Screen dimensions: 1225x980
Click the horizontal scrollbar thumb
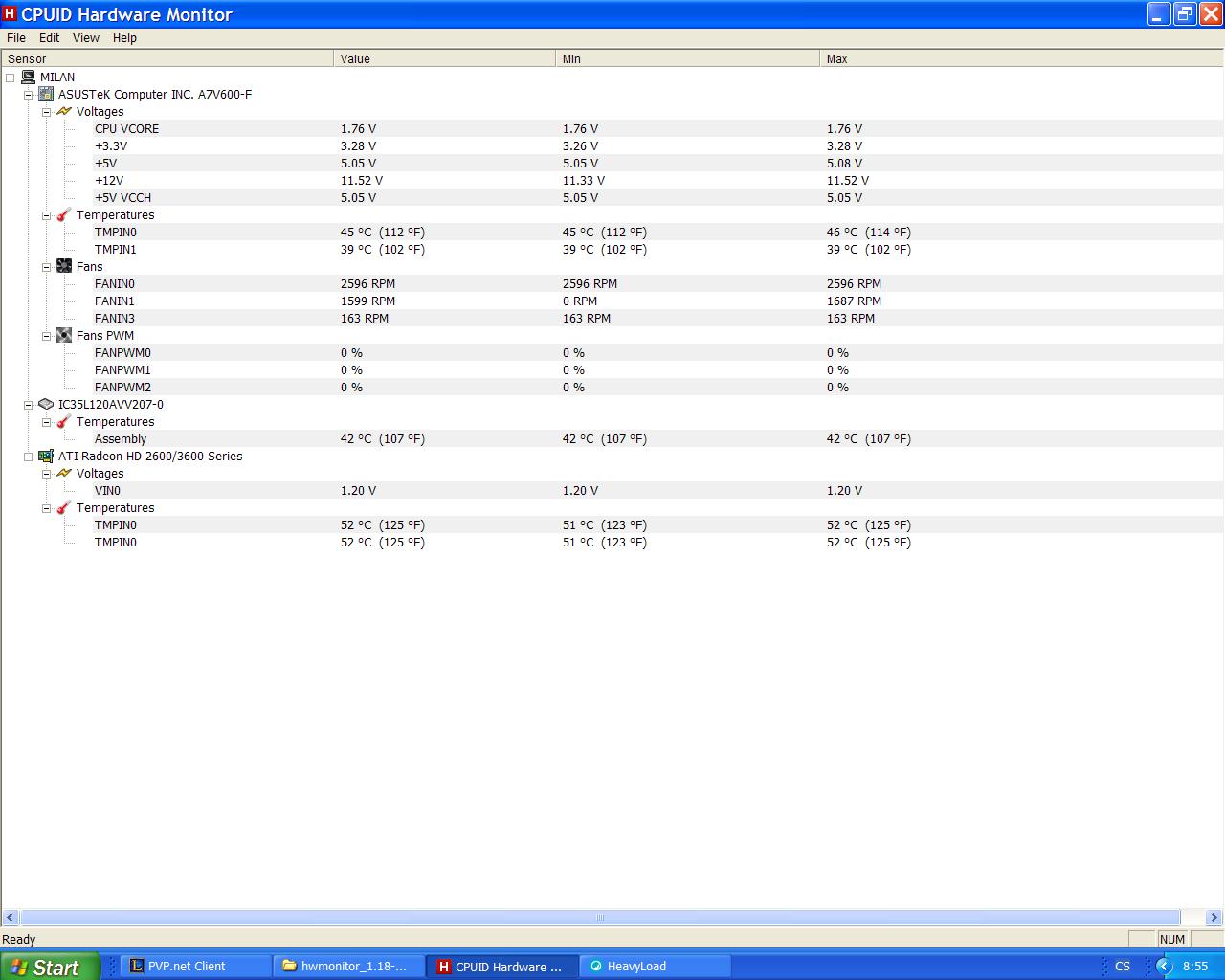(600, 917)
